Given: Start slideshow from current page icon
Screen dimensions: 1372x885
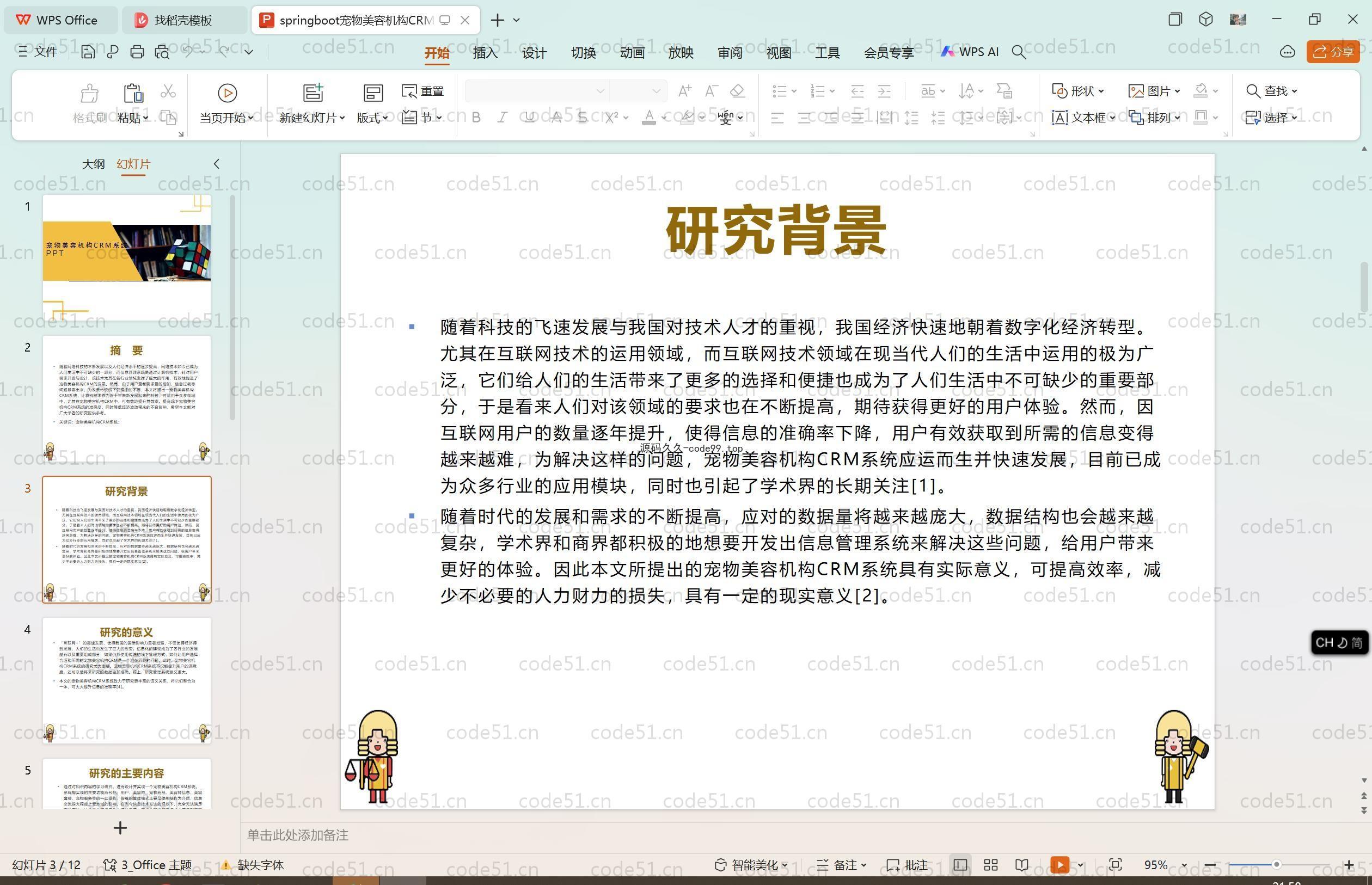Looking at the screenshot, I should click(x=227, y=92).
